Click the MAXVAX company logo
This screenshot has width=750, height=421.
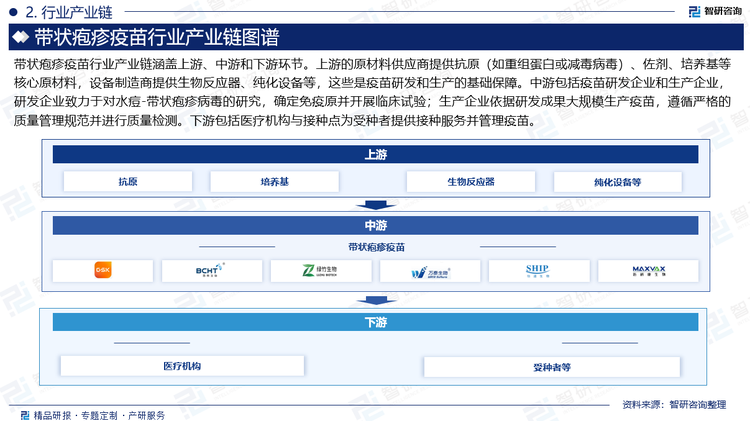point(649,271)
